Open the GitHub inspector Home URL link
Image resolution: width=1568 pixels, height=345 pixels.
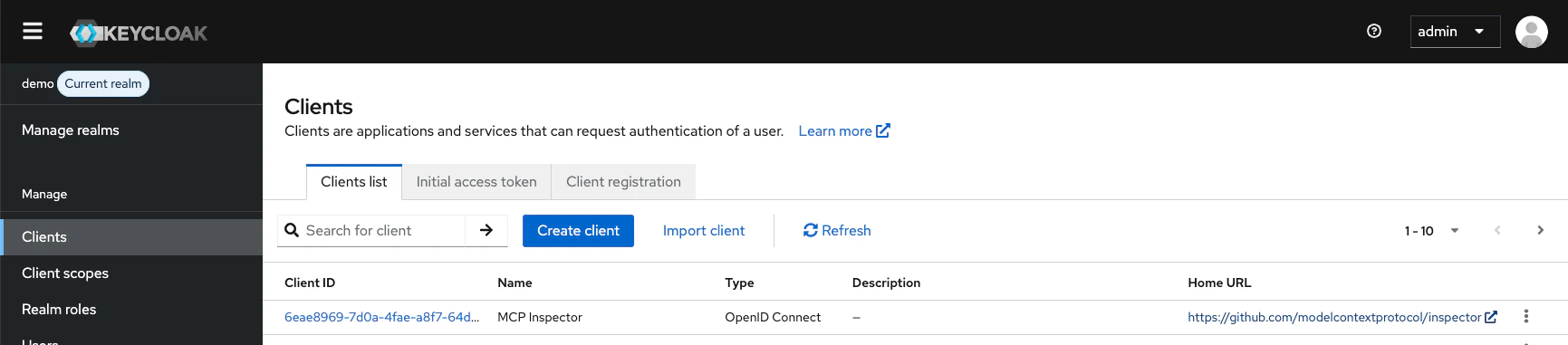pos(1342,318)
